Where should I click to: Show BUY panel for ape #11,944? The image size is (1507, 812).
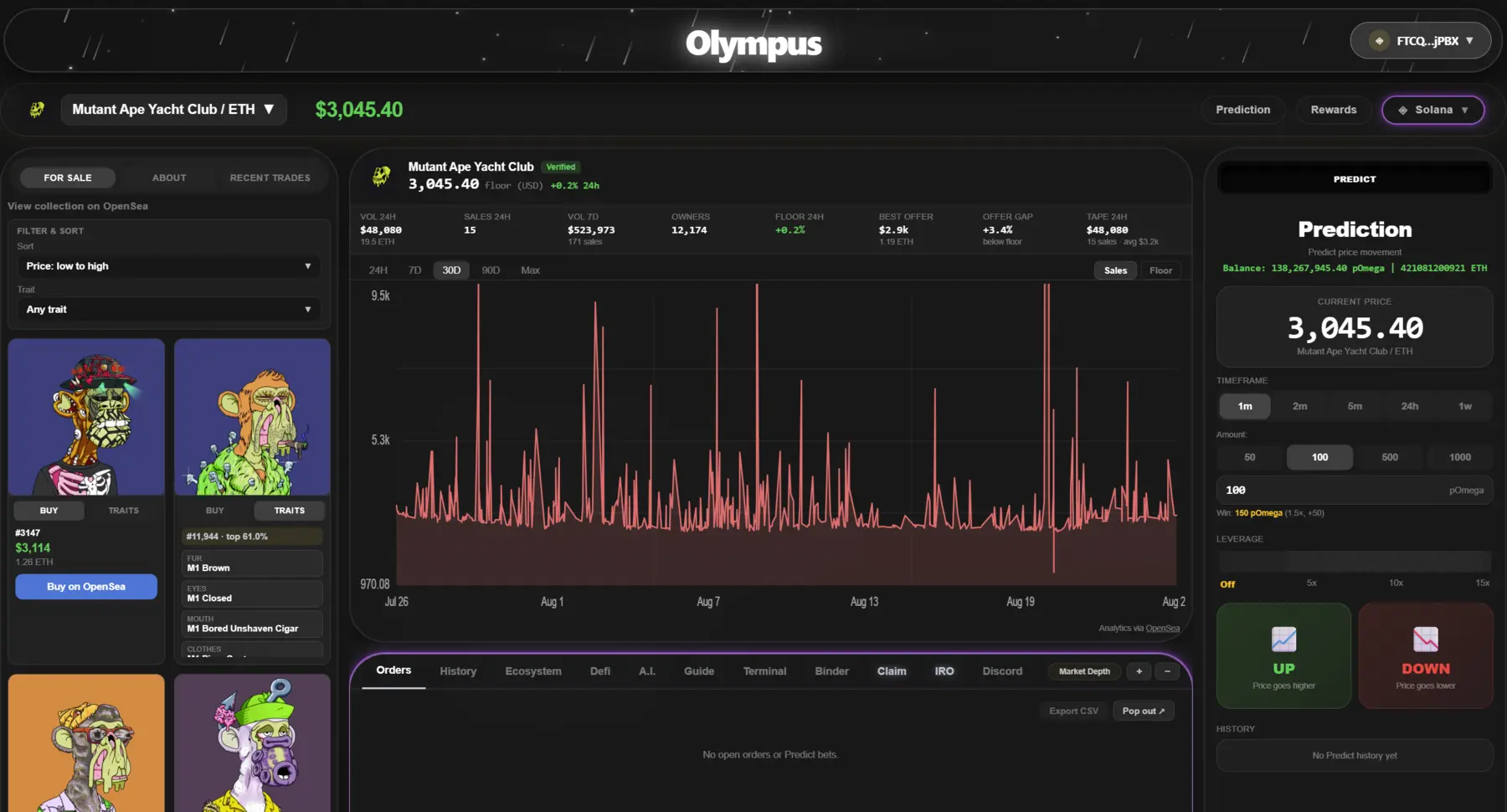215,511
